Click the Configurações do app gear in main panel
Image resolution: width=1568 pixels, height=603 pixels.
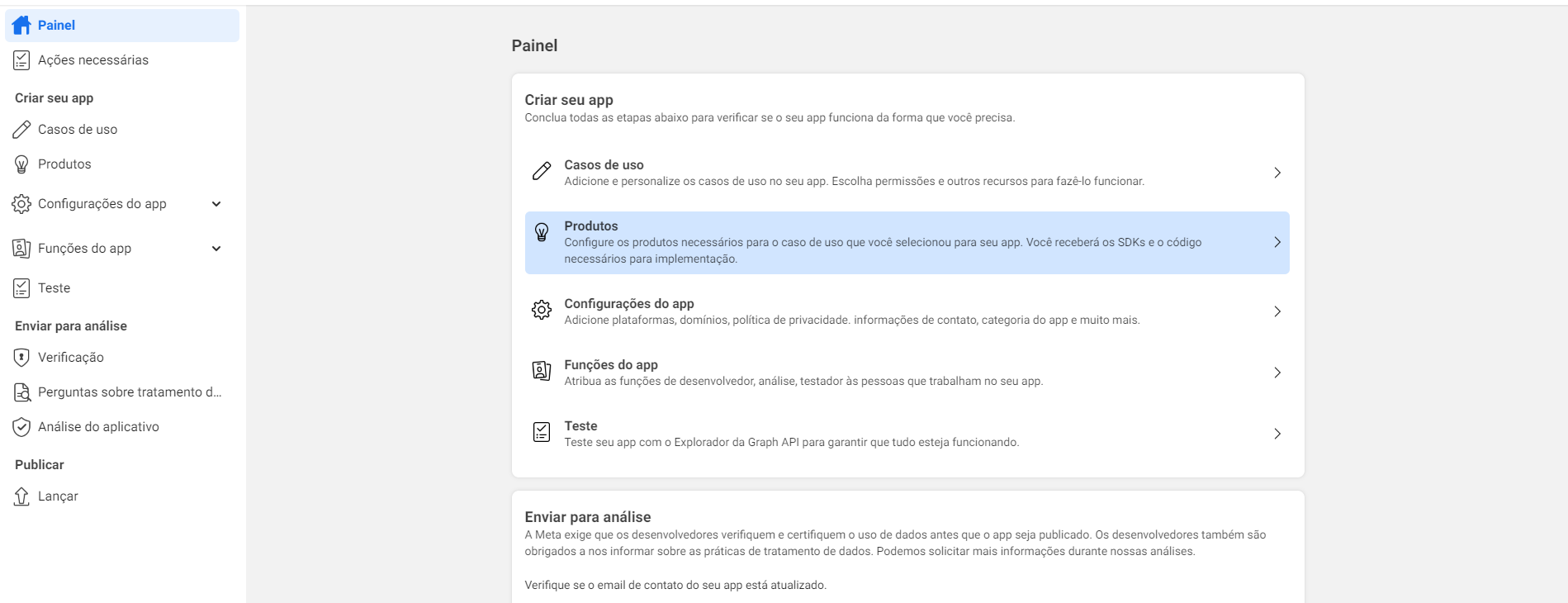[x=542, y=311]
